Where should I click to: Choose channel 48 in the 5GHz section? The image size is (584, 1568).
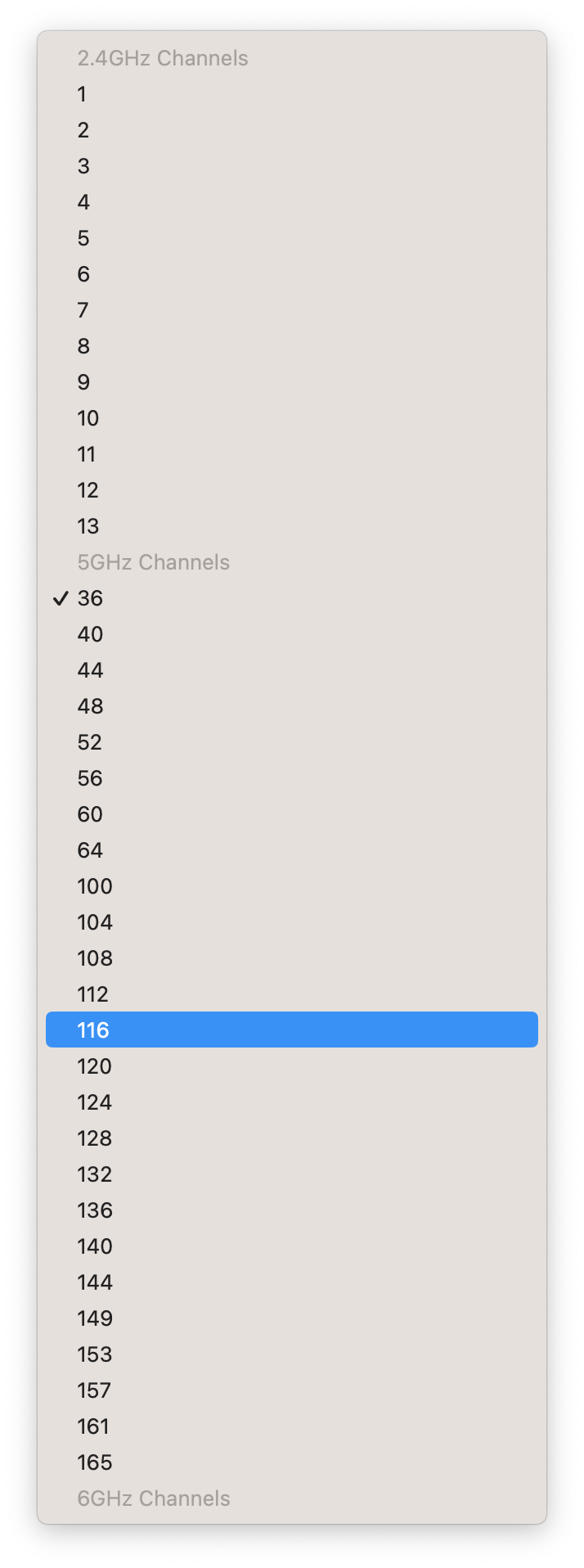coord(90,706)
